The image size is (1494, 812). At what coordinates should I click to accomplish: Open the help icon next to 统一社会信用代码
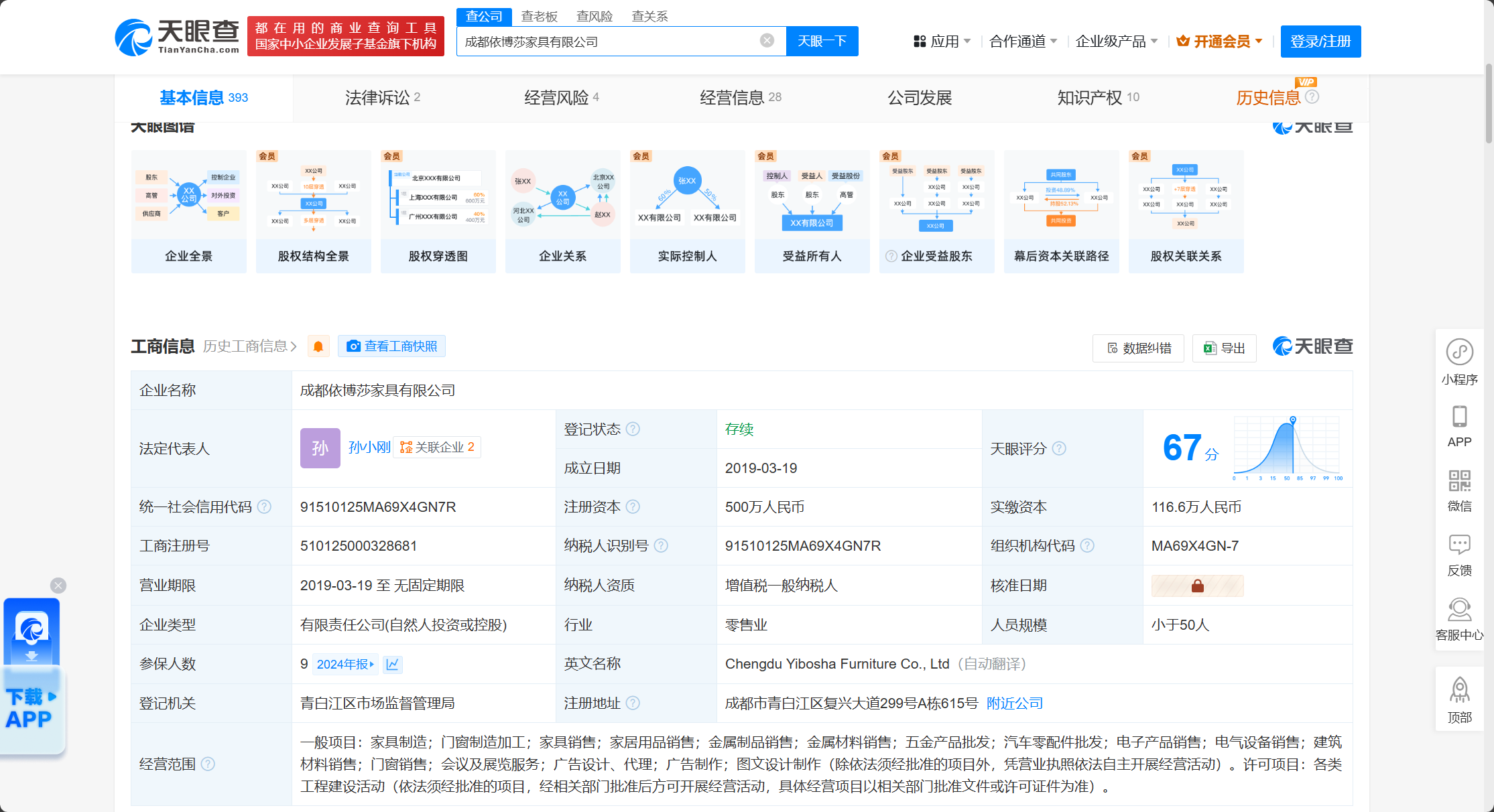click(265, 506)
